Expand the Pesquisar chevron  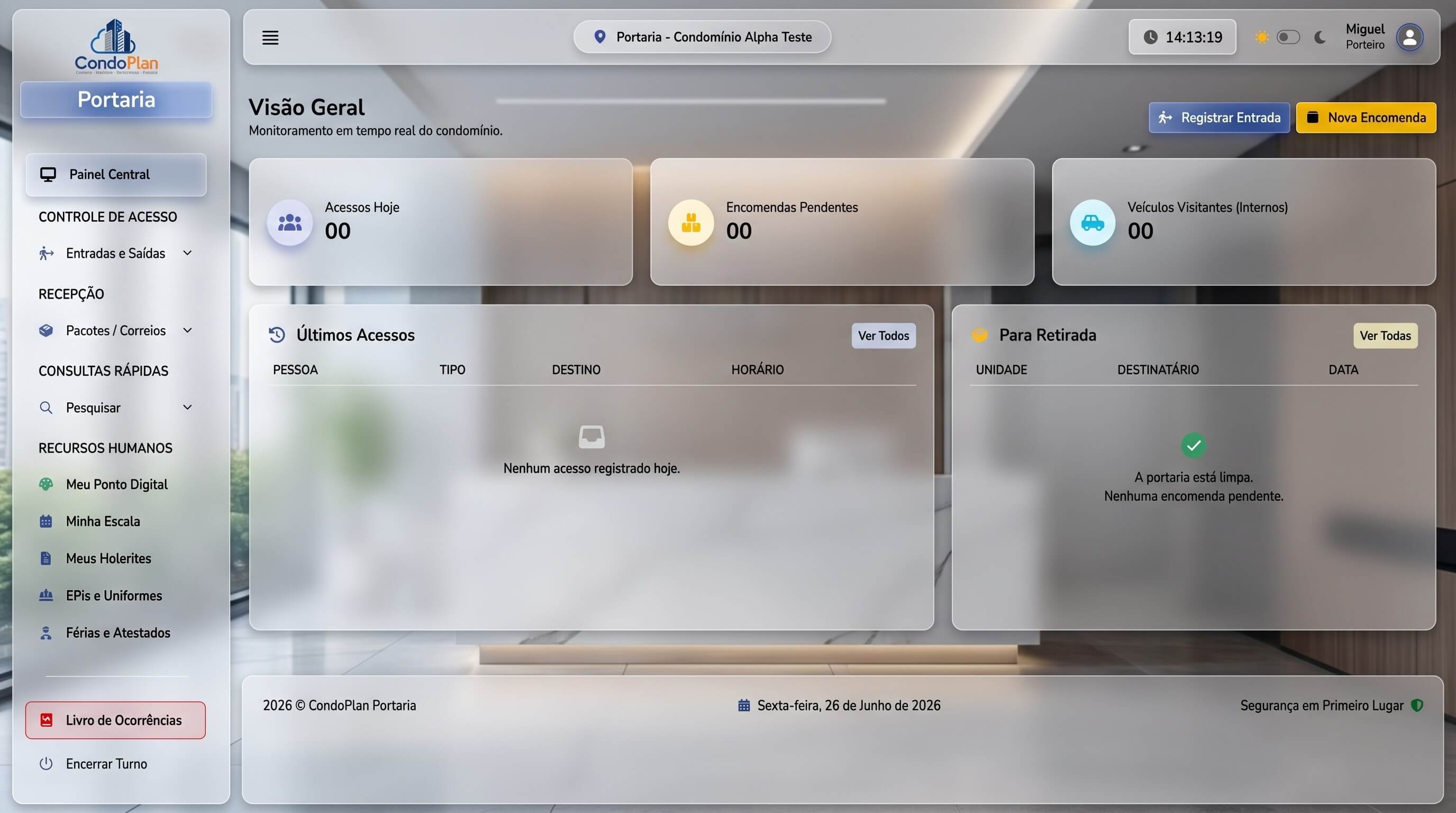[x=187, y=407]
